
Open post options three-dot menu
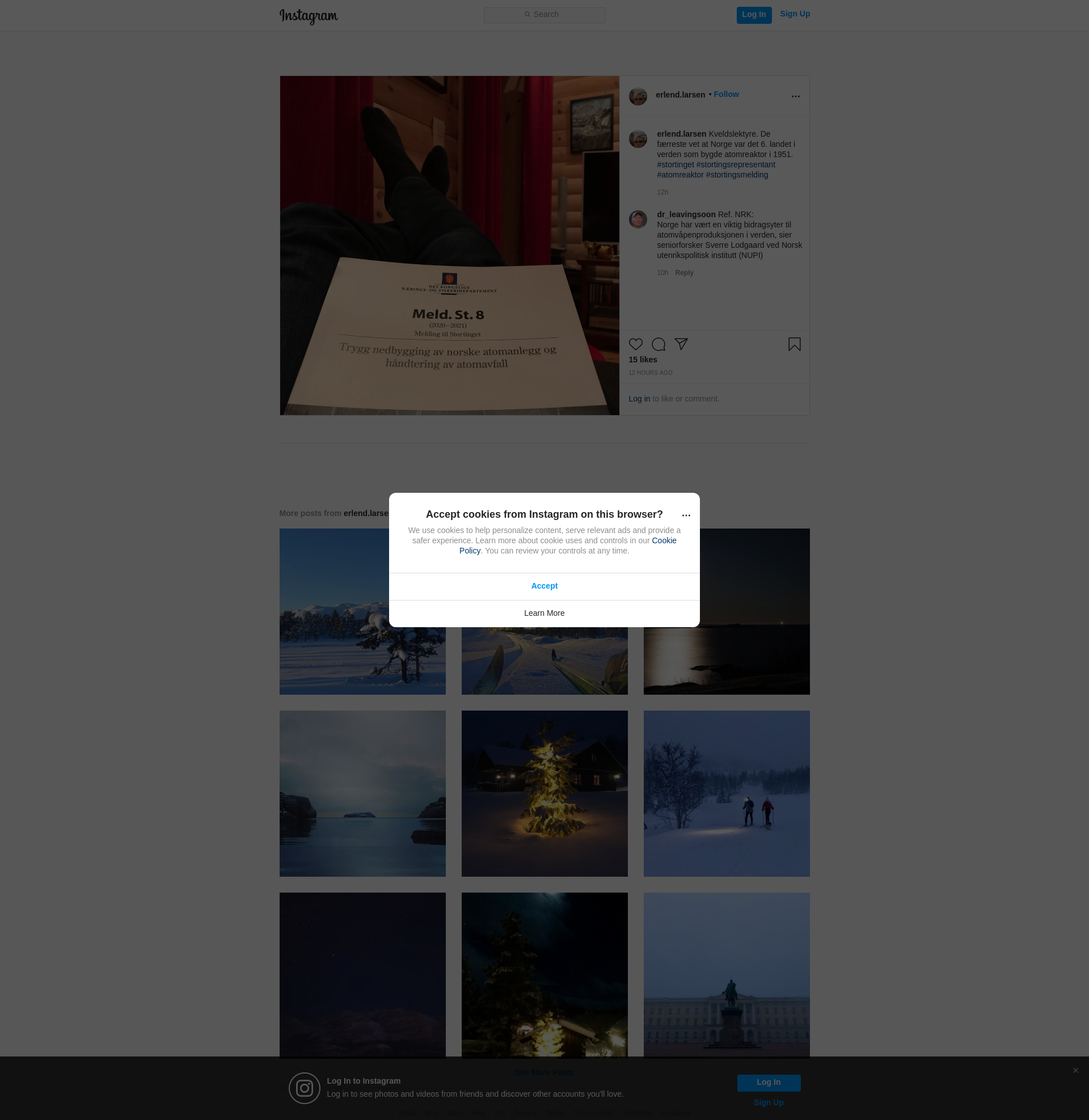pyautogui.click(x=795, y=96)
